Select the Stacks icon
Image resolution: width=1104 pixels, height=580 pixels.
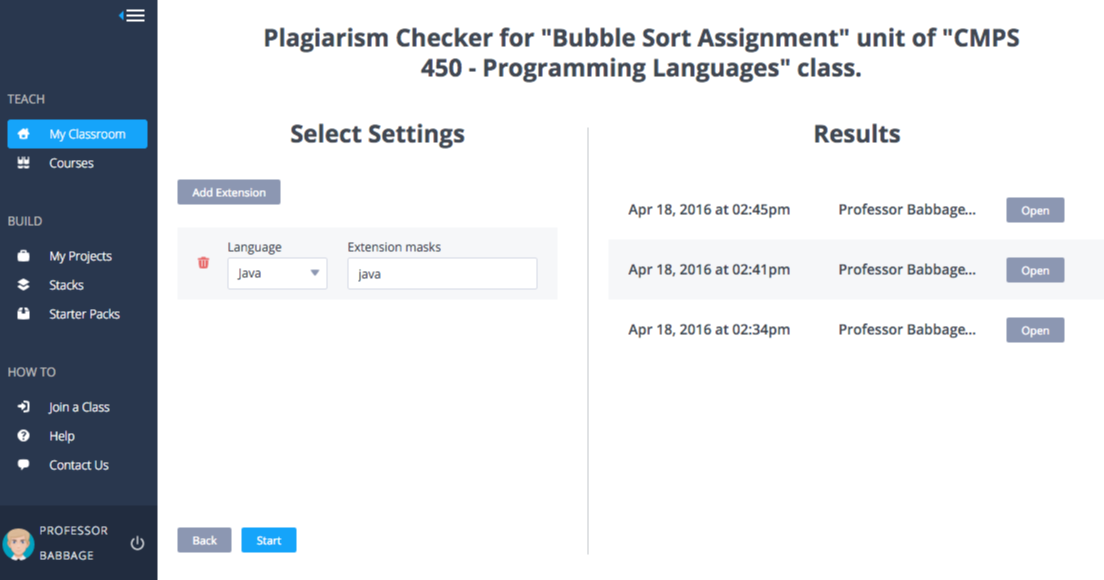point(23,284)
